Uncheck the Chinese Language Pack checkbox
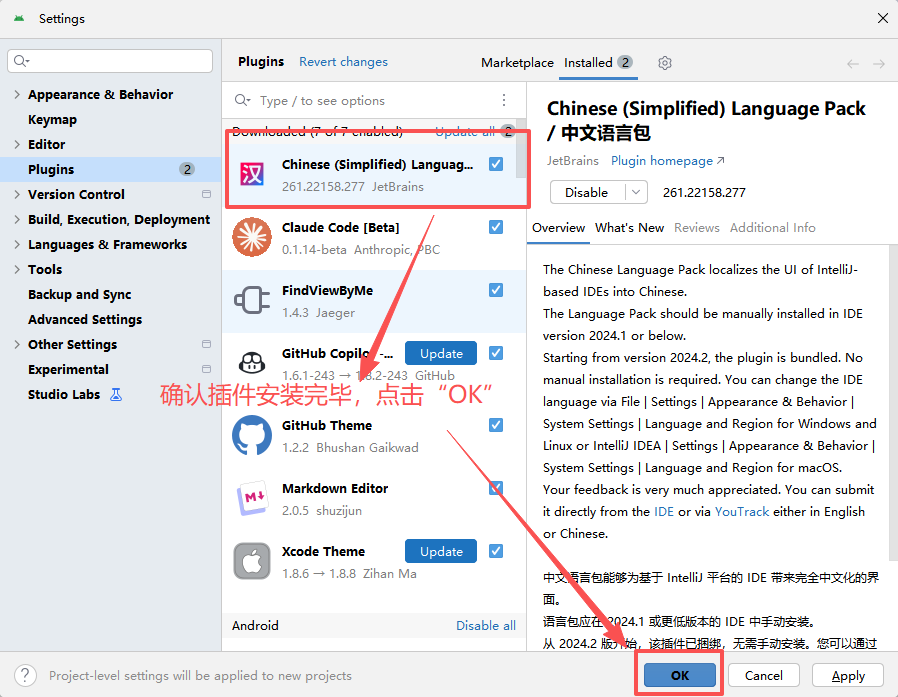The image size is (898, 697). [496, 164]
